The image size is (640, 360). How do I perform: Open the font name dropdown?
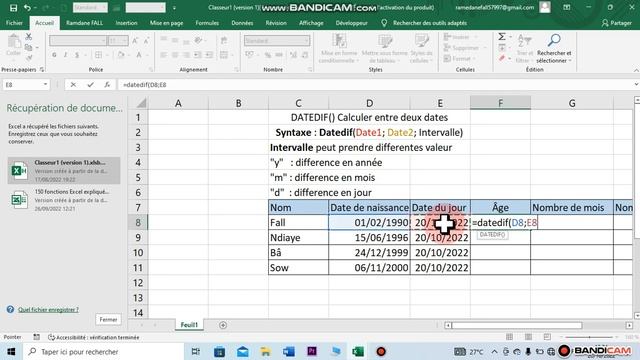point(103,40)
